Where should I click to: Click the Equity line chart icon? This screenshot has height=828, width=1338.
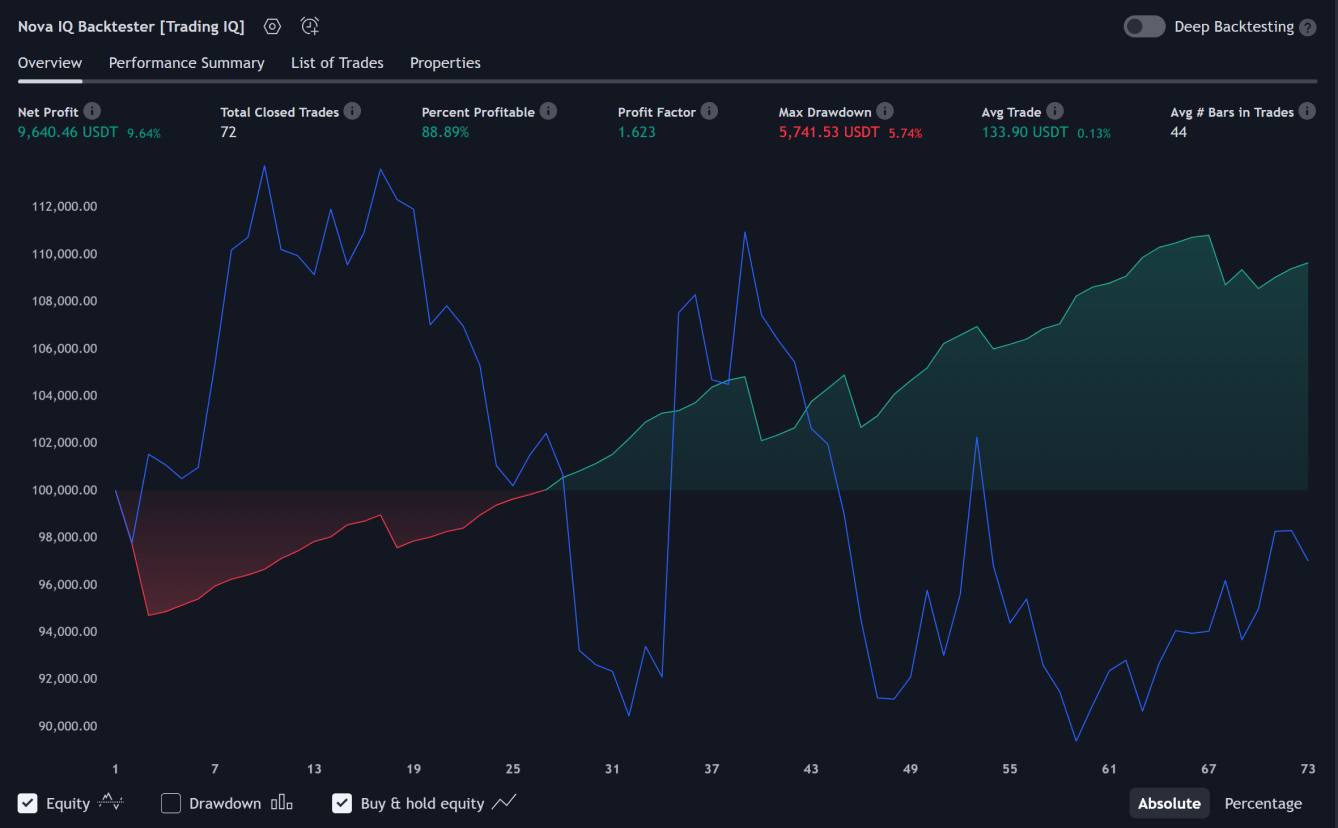[111, 802]
